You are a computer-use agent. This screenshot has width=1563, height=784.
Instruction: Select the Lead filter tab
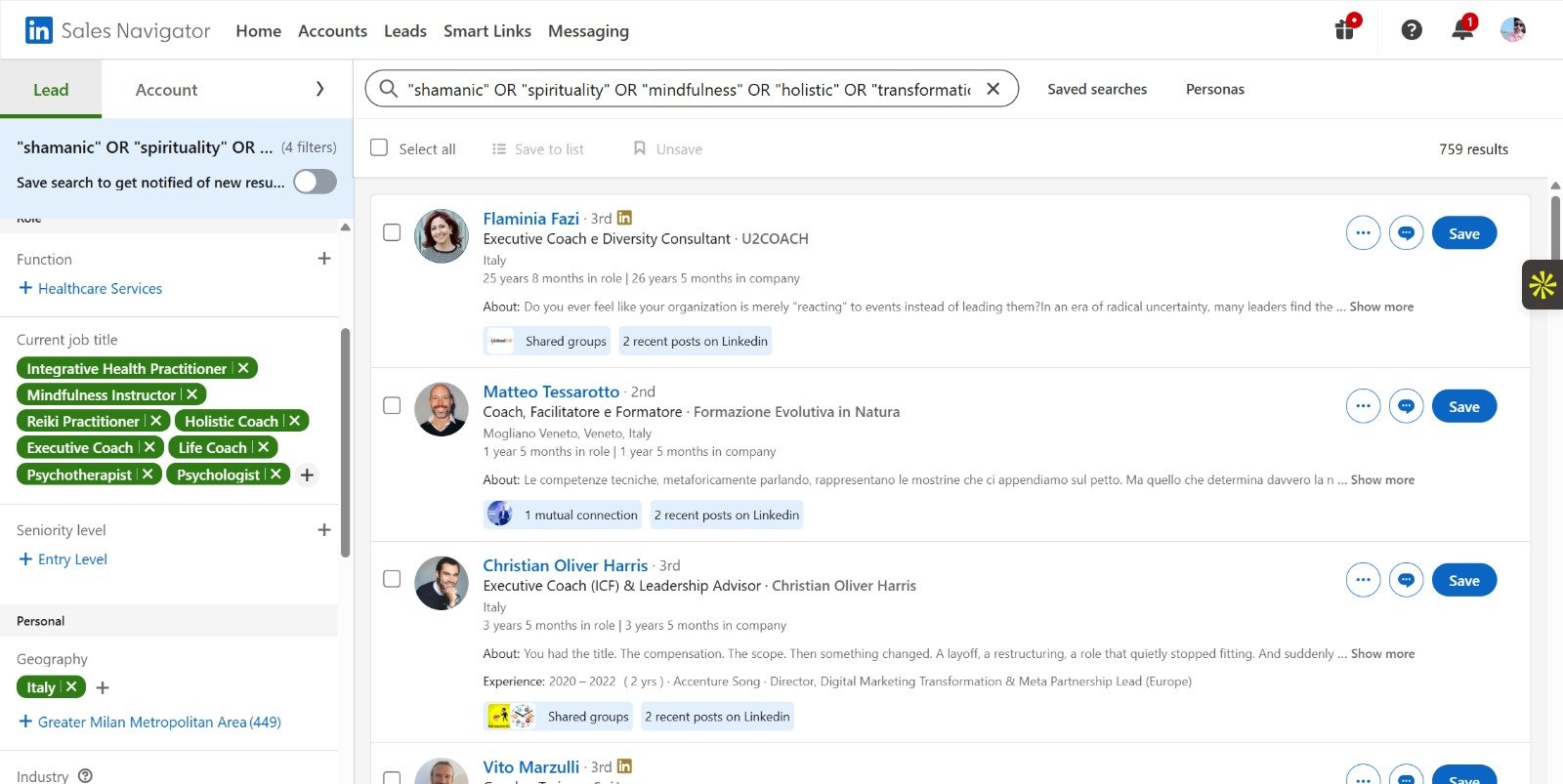point(51,89)
